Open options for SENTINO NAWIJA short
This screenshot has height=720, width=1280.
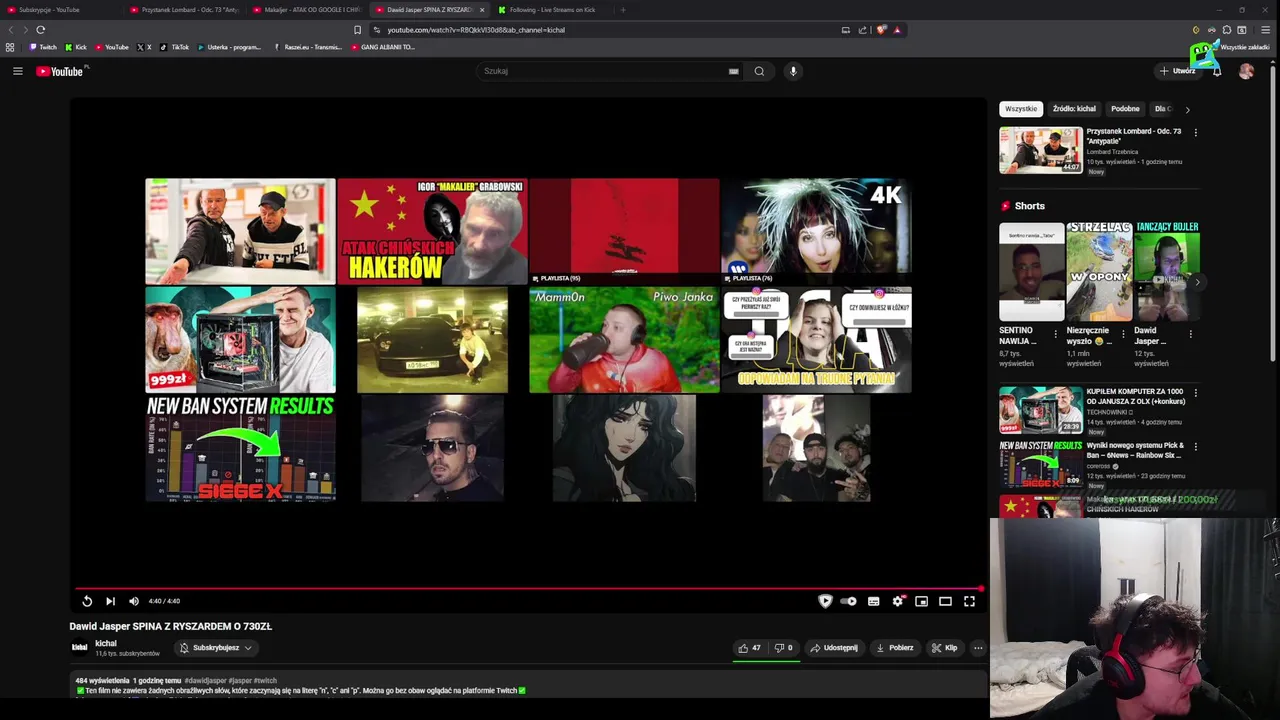1055,334
